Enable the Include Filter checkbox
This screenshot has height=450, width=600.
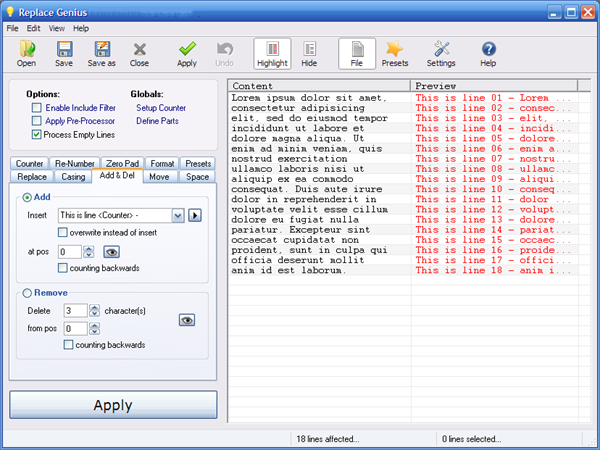[37, 107]
